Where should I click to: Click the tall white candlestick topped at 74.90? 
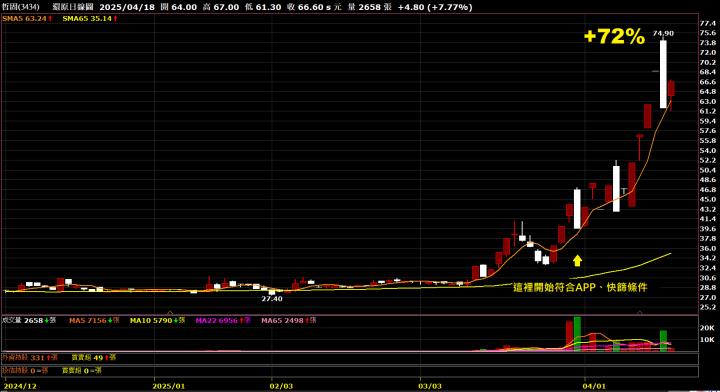click(664, 74)
